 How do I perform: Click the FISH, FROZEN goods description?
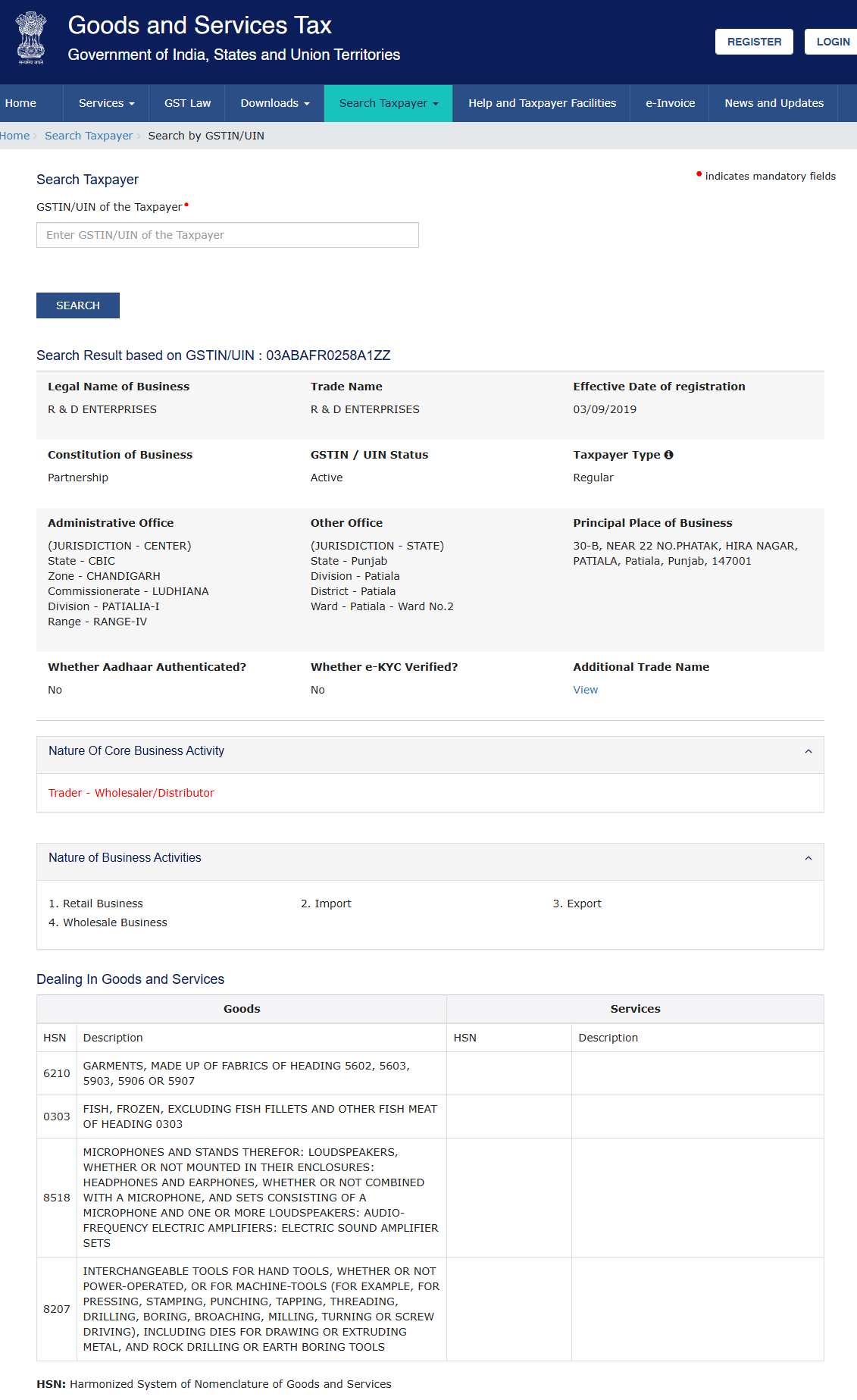pos(260,1117)
